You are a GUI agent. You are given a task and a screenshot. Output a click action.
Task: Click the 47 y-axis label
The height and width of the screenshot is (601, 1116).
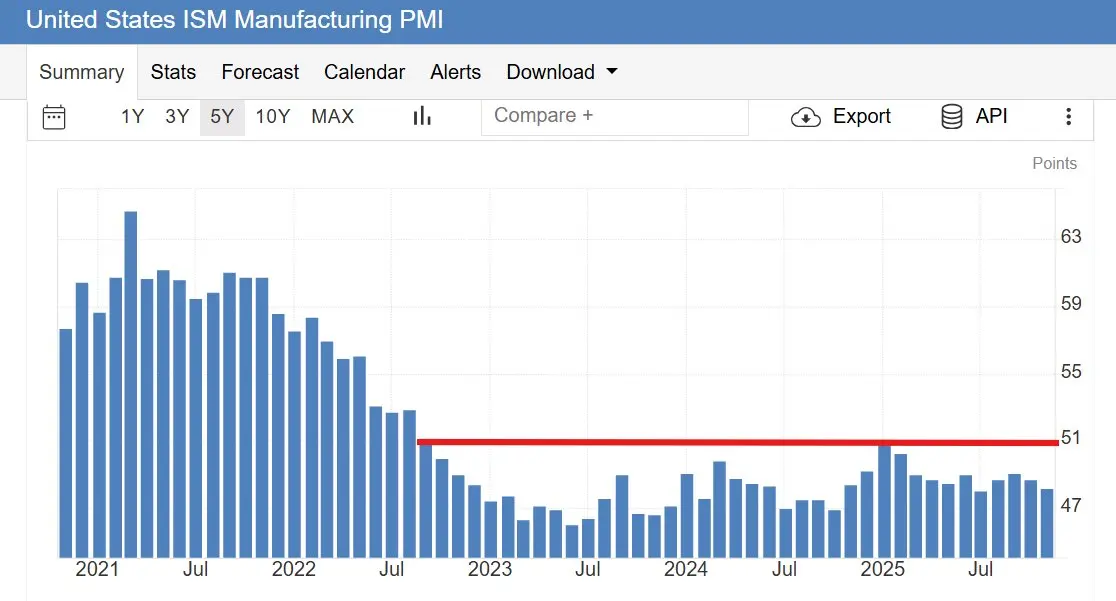(1070, 506)
